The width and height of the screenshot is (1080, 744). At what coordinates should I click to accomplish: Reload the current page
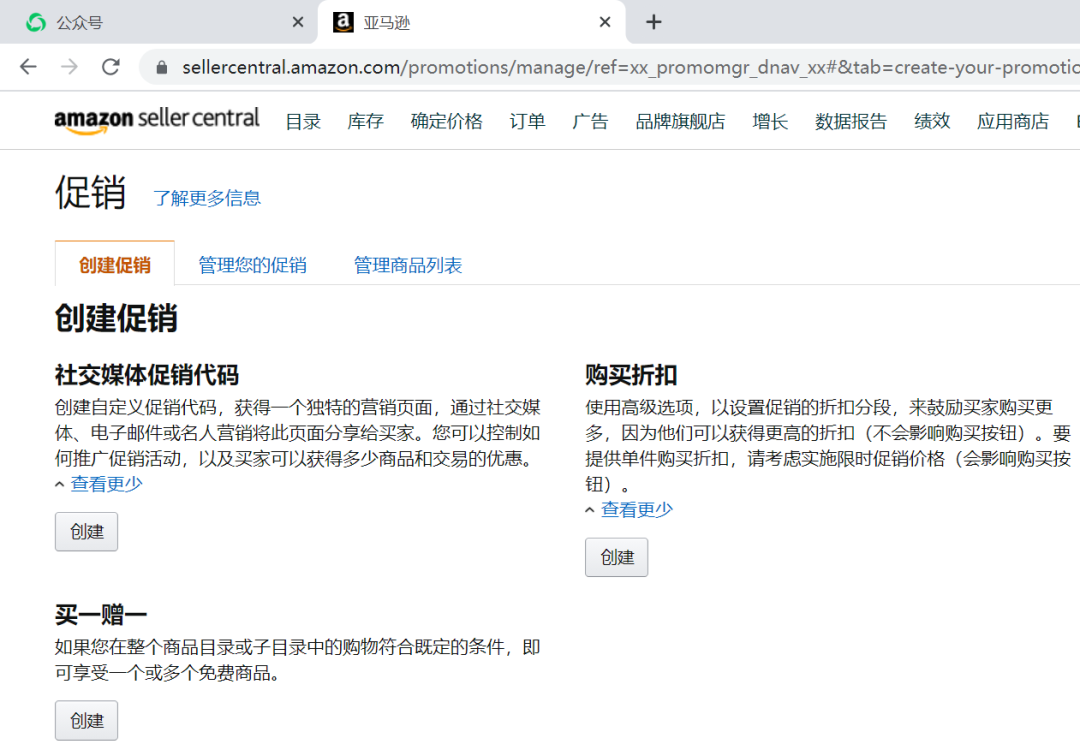pyautogui.click(x=108, y=67)
